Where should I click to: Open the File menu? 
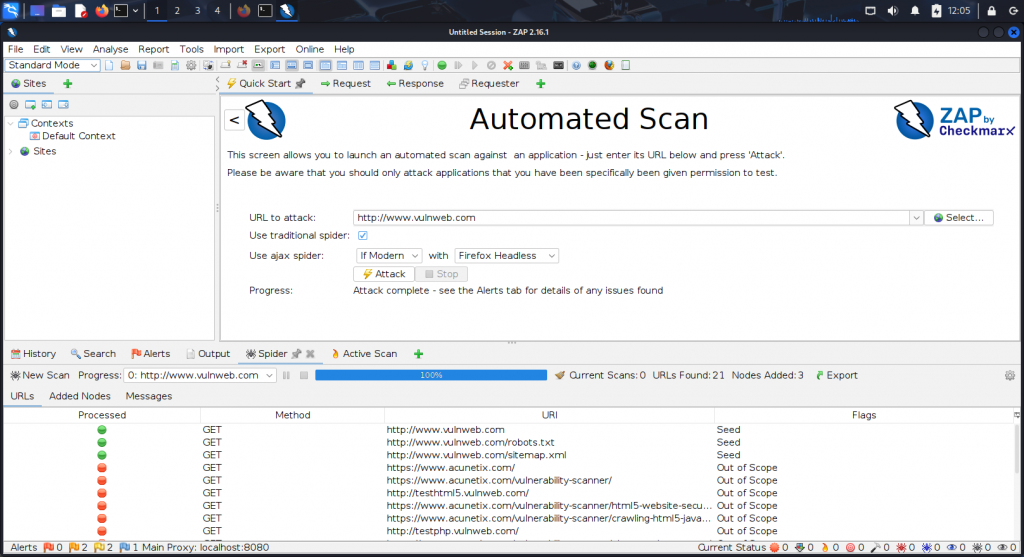[16, 49]
